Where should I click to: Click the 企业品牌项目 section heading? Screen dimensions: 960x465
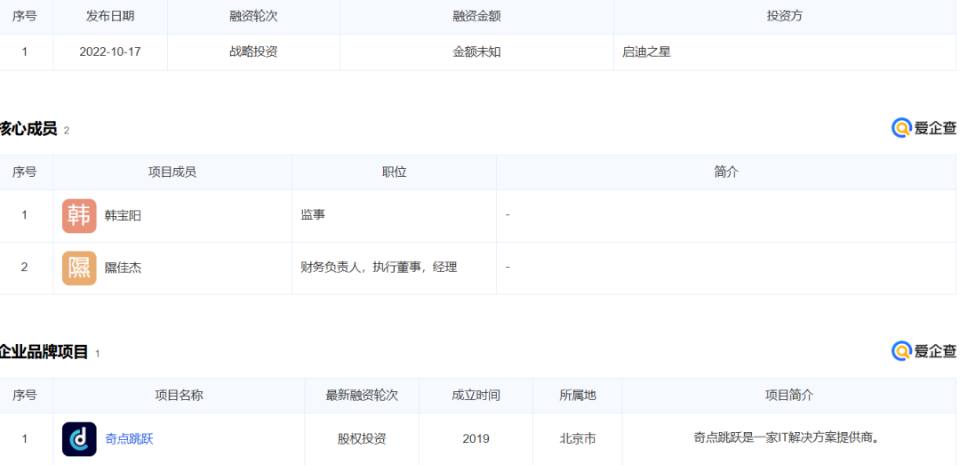[44, 352]
